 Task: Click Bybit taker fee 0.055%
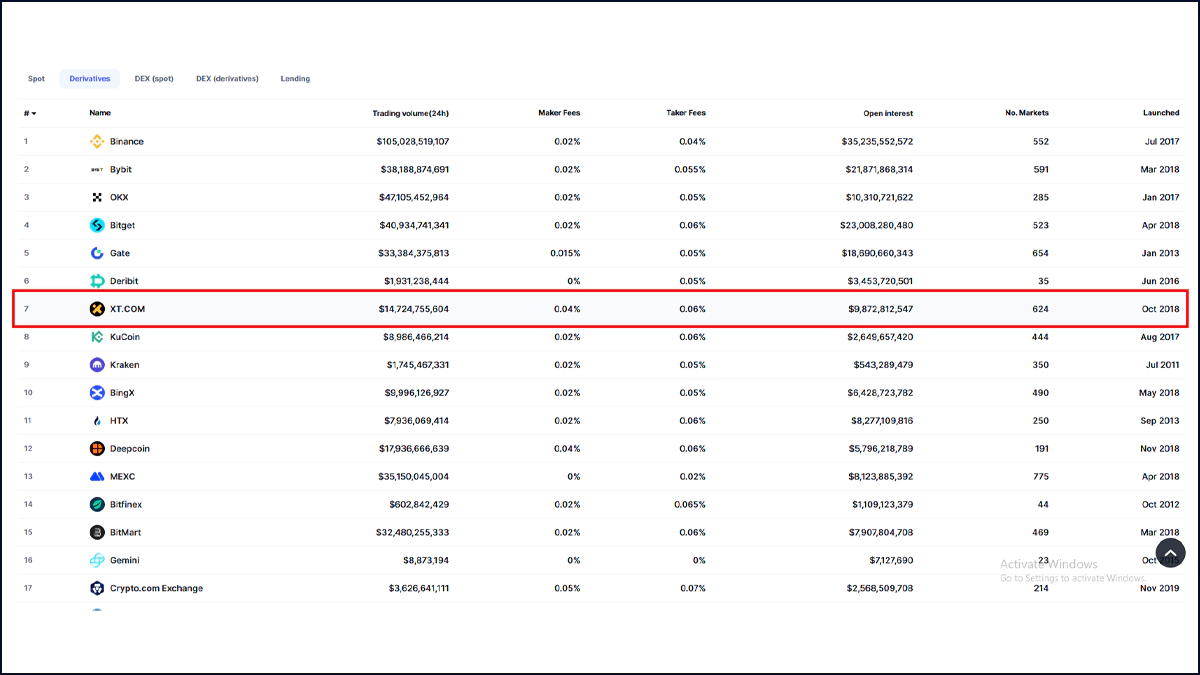[690, 170]
